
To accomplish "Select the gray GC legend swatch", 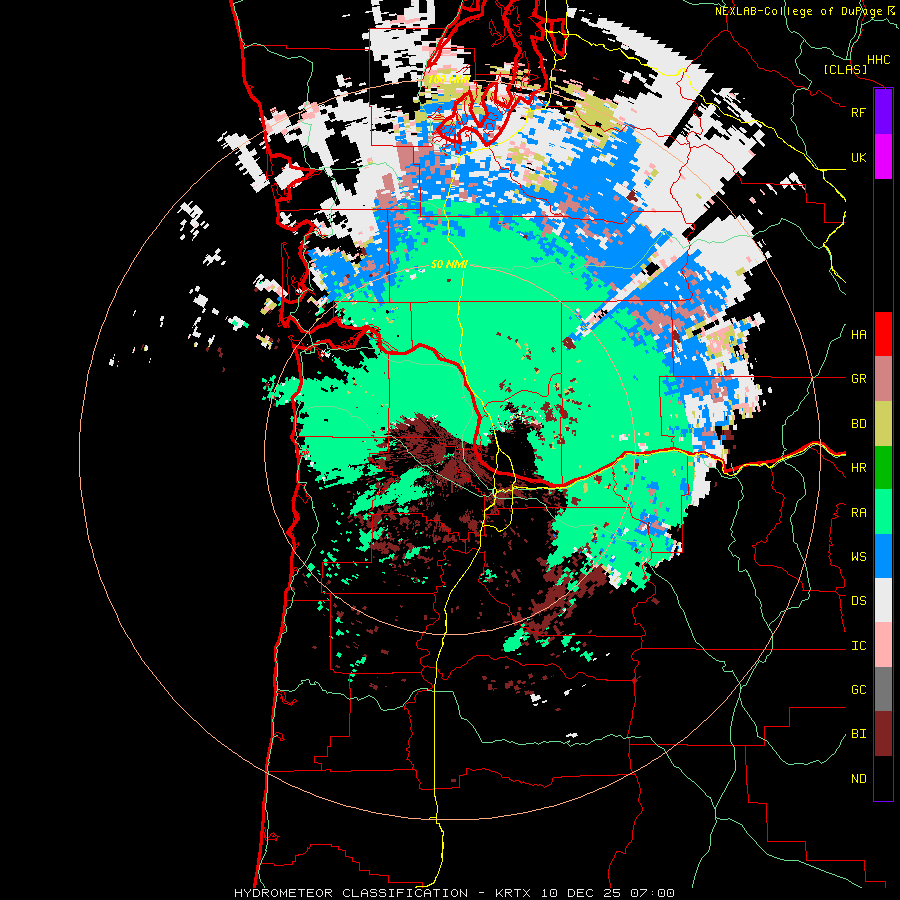I will point(883,689).
